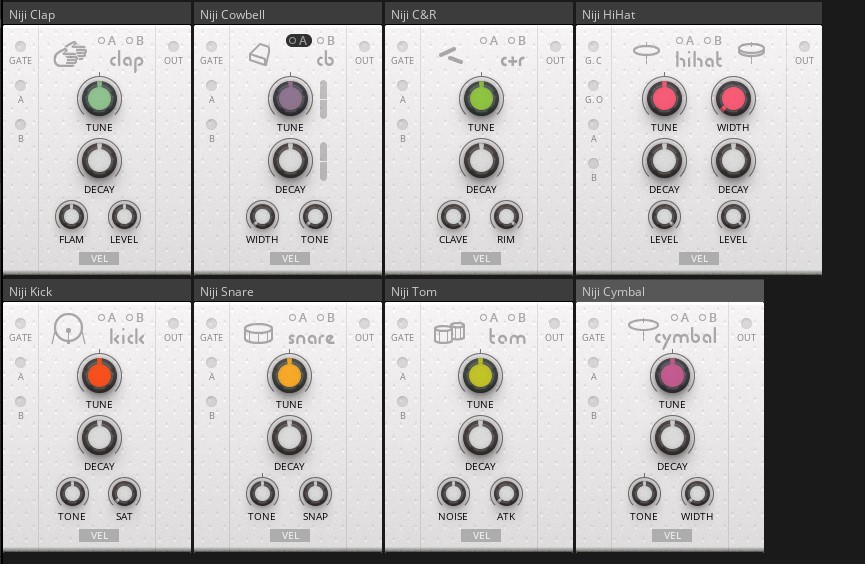Switch Kick module to mode B
Viewport: 865px width, 564px height.
pyautogui.click(x=134, y=318)
